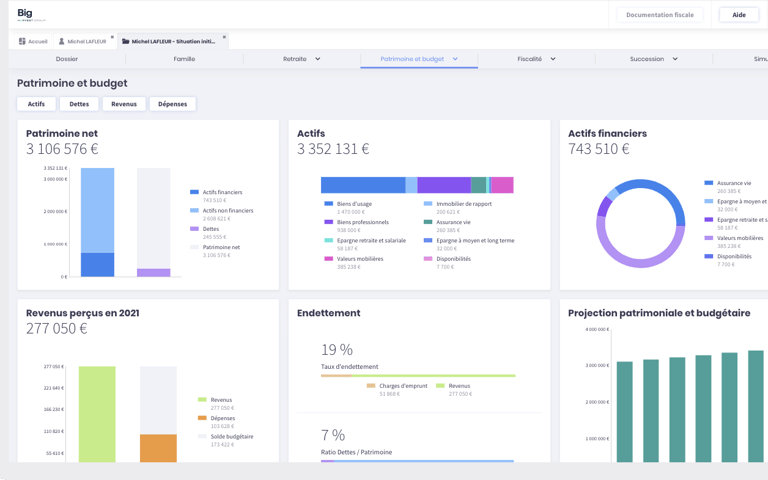Click the first bar of Projection patrimoniale chart
Viewport: 768px width, 480px height.
624,412
